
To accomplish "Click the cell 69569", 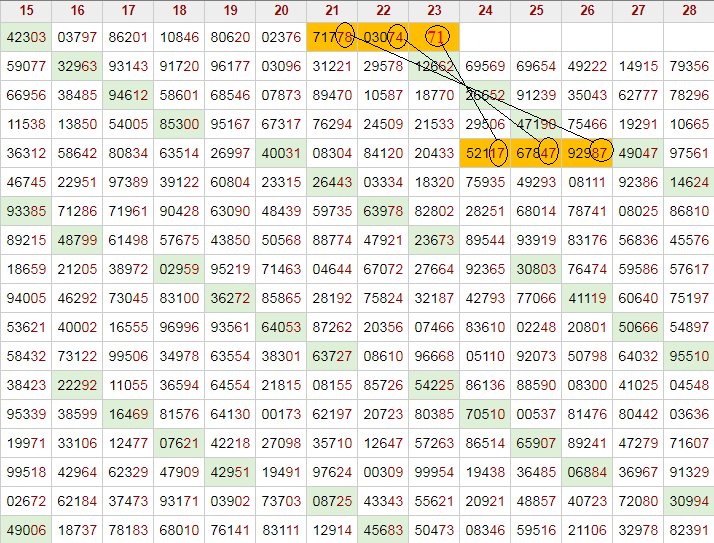I will 485,66.
